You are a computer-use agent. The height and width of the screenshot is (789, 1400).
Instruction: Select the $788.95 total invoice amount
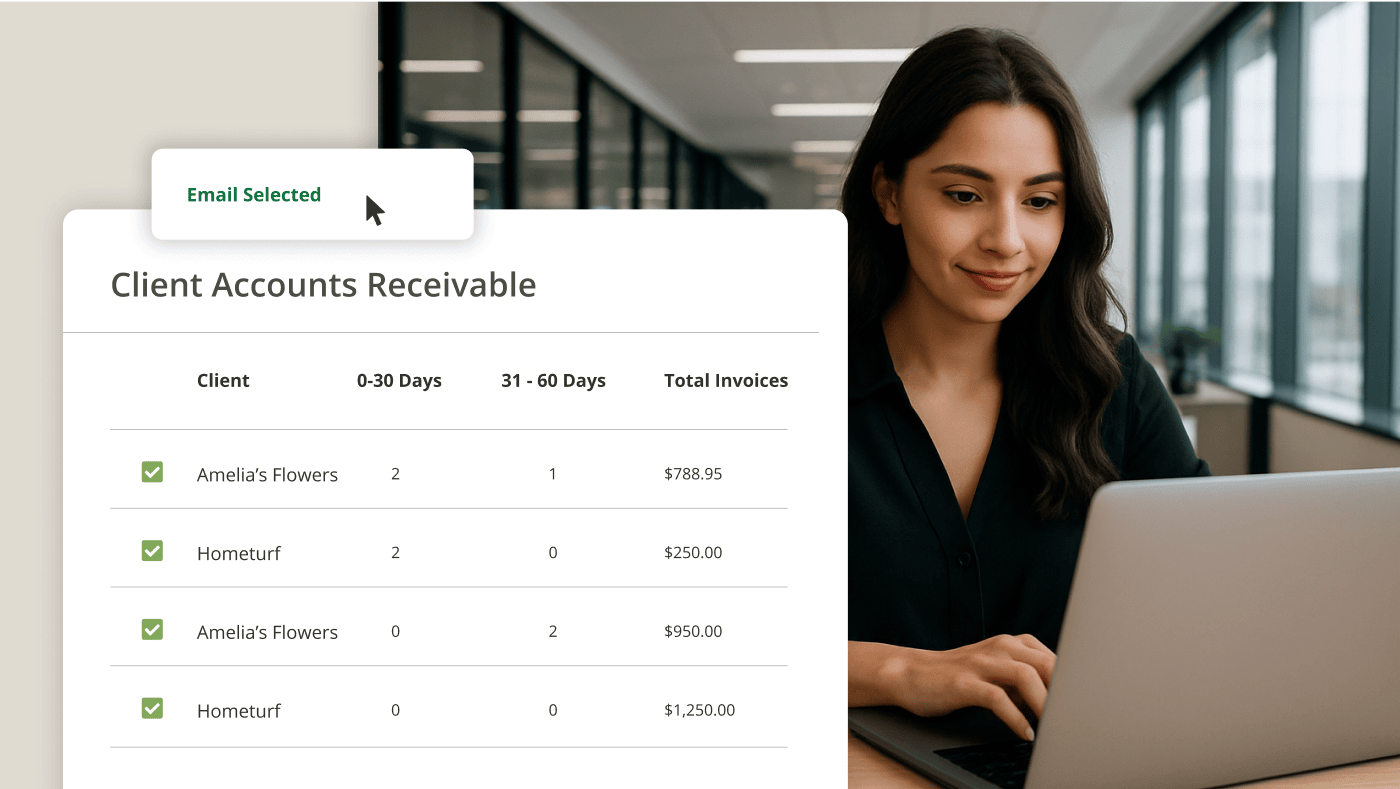(693, 474)
